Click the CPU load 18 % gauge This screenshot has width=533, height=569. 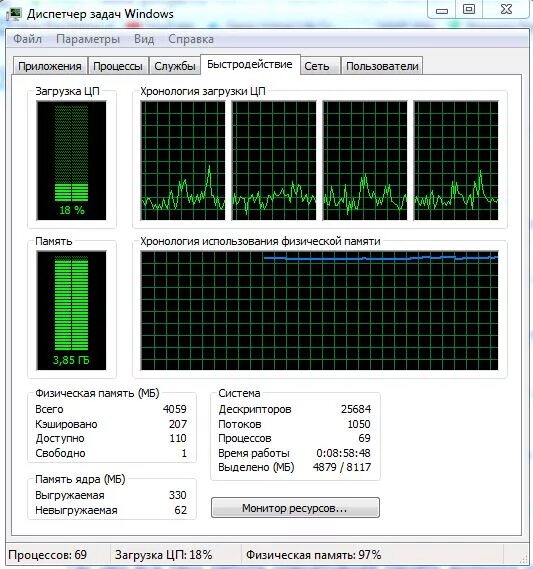coord(71,160)
